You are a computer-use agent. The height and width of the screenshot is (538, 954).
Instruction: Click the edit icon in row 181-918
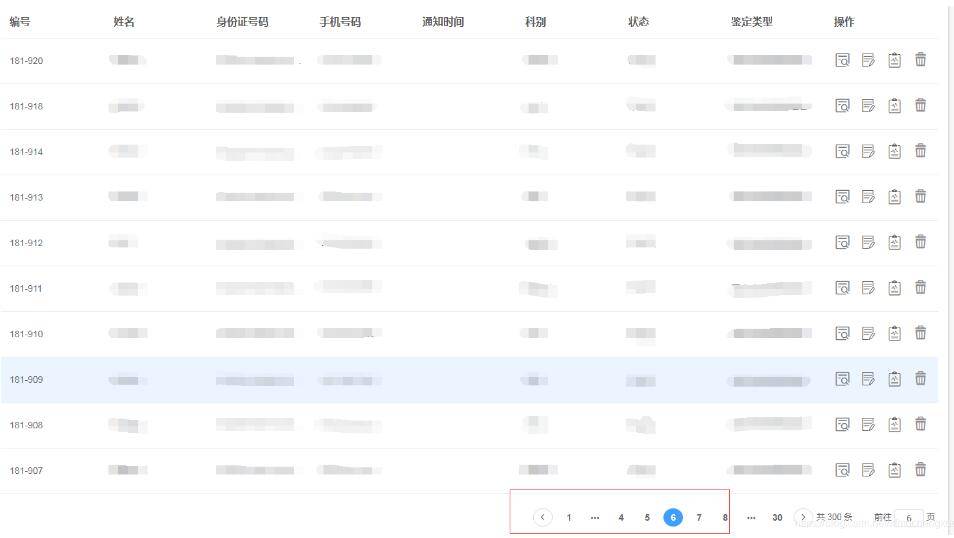click(x=868, y=106)
